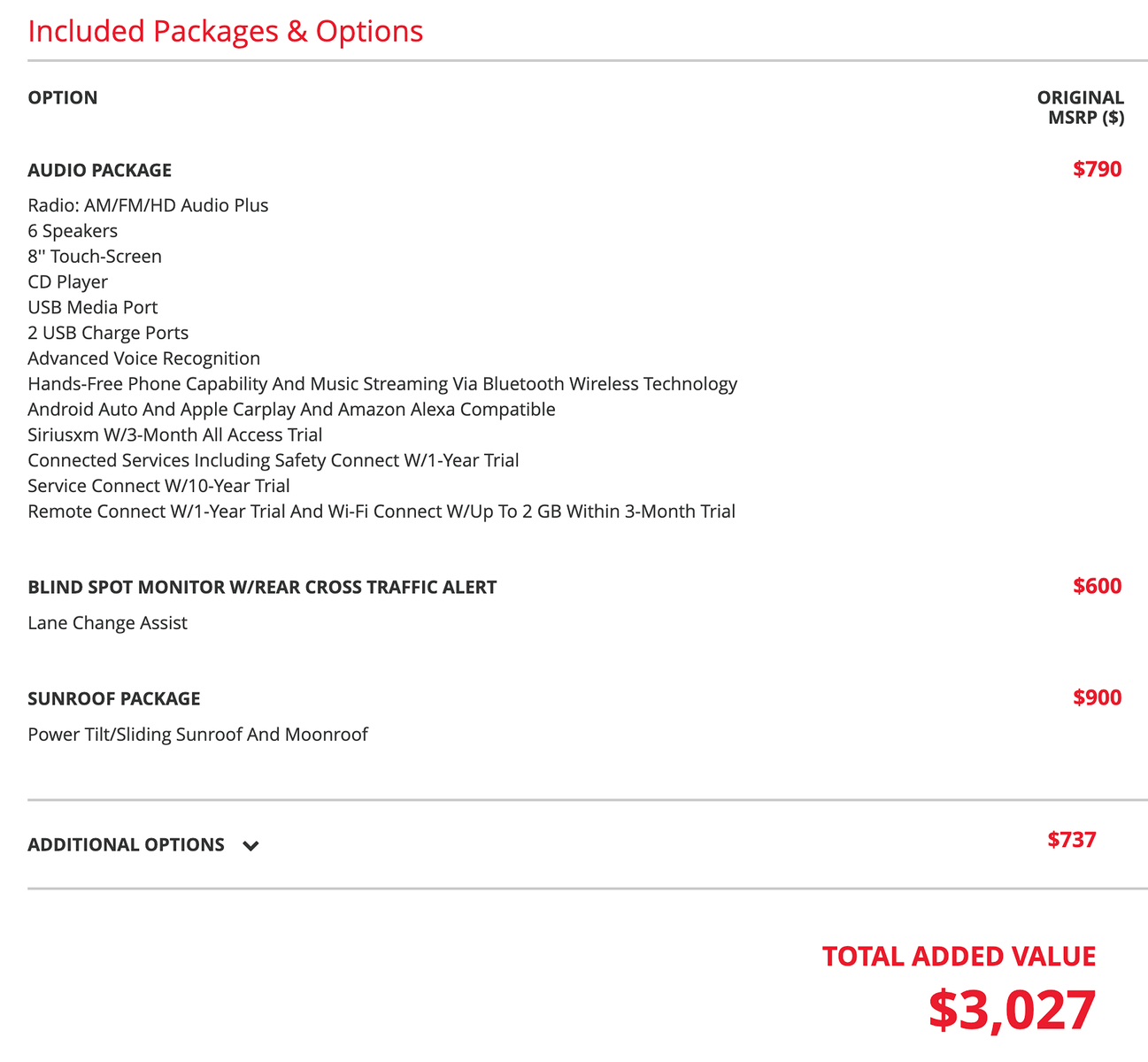This screenshot has height=1062, width=1148.
Task: Click Advanced Voice Recognition feature line
Action: click(144, 358)
